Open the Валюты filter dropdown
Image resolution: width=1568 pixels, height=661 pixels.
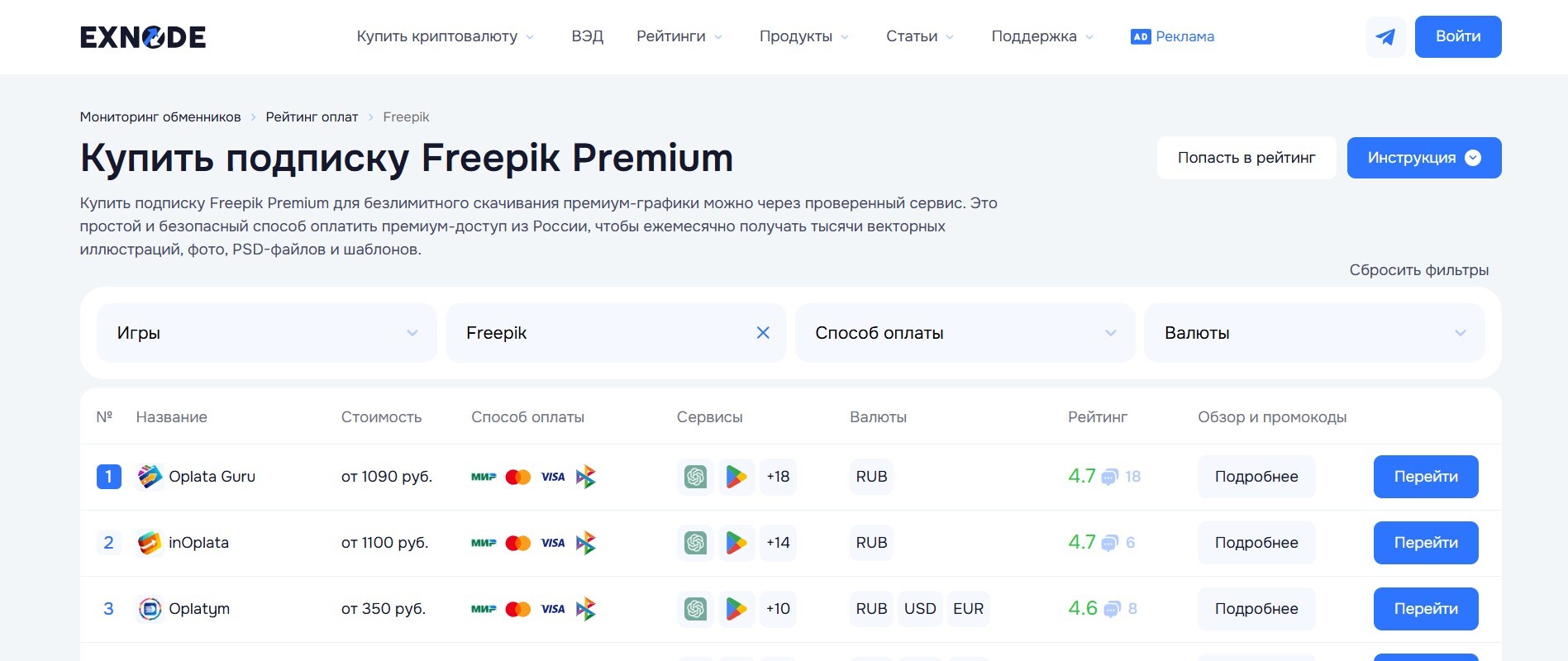(1313, 333)
